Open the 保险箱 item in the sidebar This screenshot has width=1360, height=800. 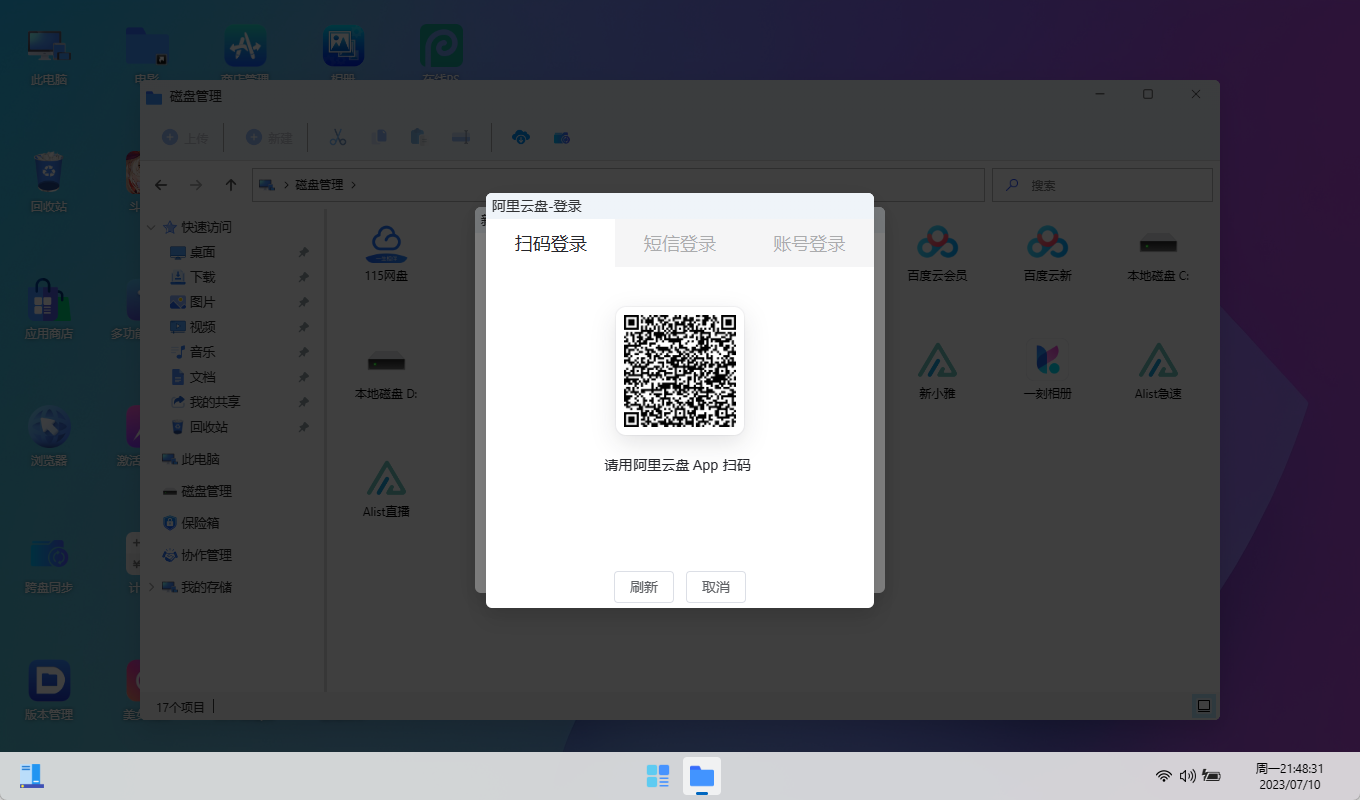[x=201, y=522]
